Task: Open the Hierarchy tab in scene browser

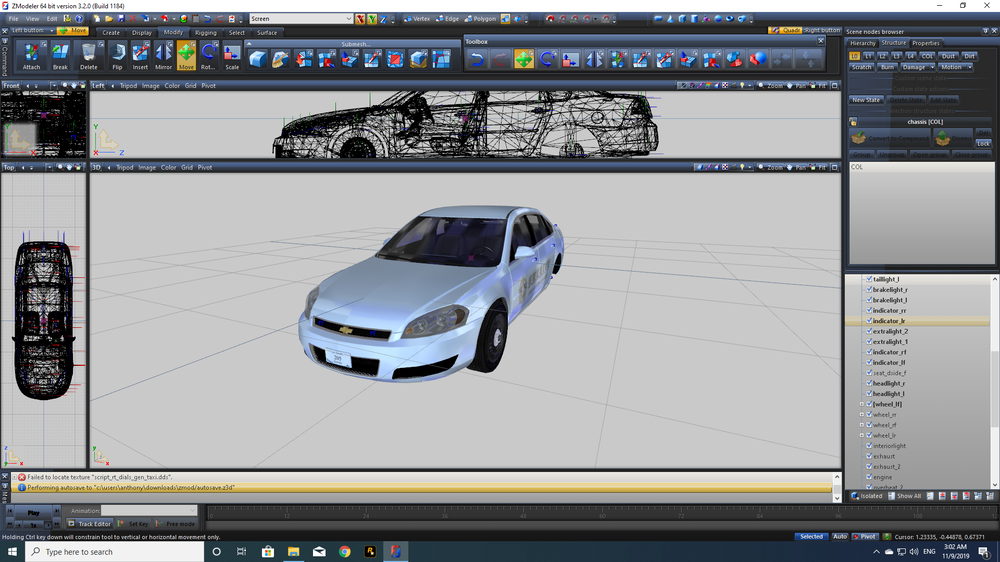Action: click(862, 43)
